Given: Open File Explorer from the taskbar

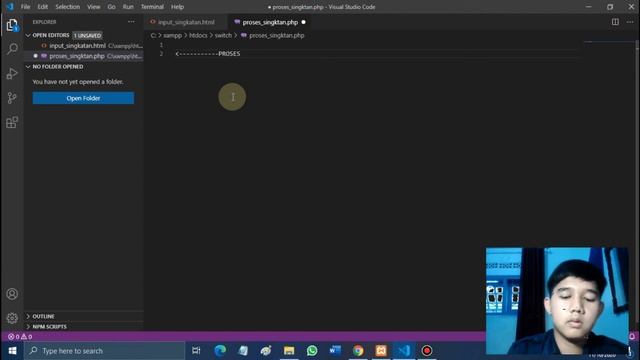Looking at the screenshot, I should coord(289,351).
